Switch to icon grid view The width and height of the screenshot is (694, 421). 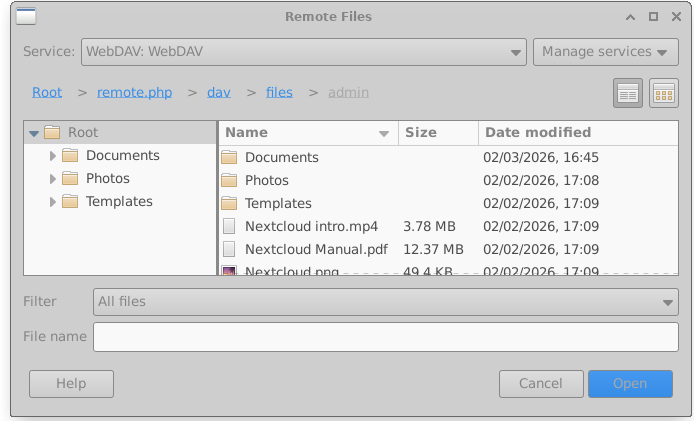(x=664, y=93)
